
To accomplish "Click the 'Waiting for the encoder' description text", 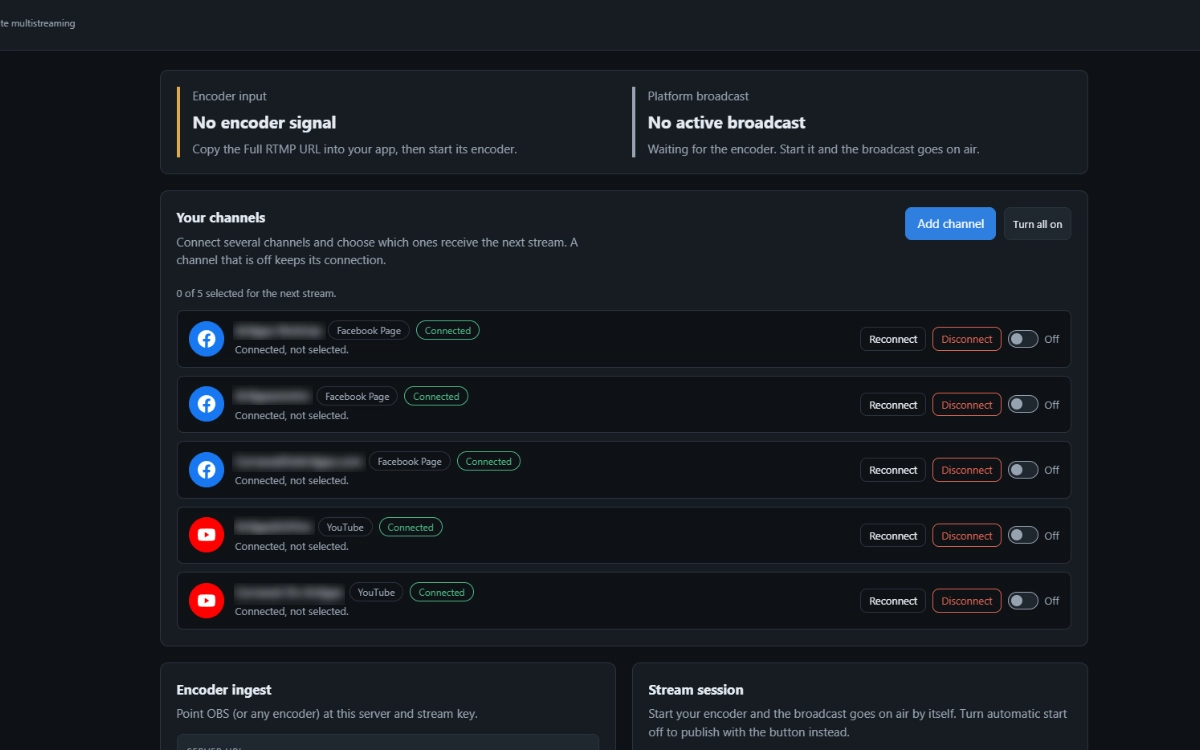I will (813, 149).
